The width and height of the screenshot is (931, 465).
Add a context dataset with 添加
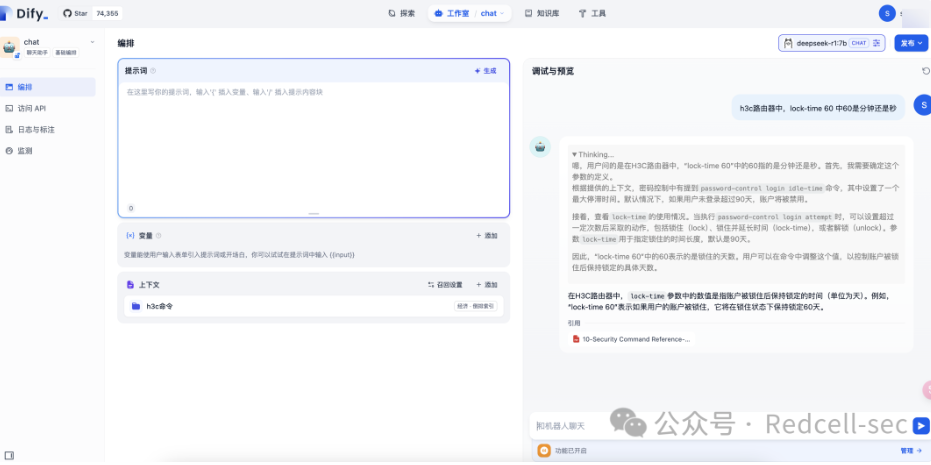pos(486,285)
